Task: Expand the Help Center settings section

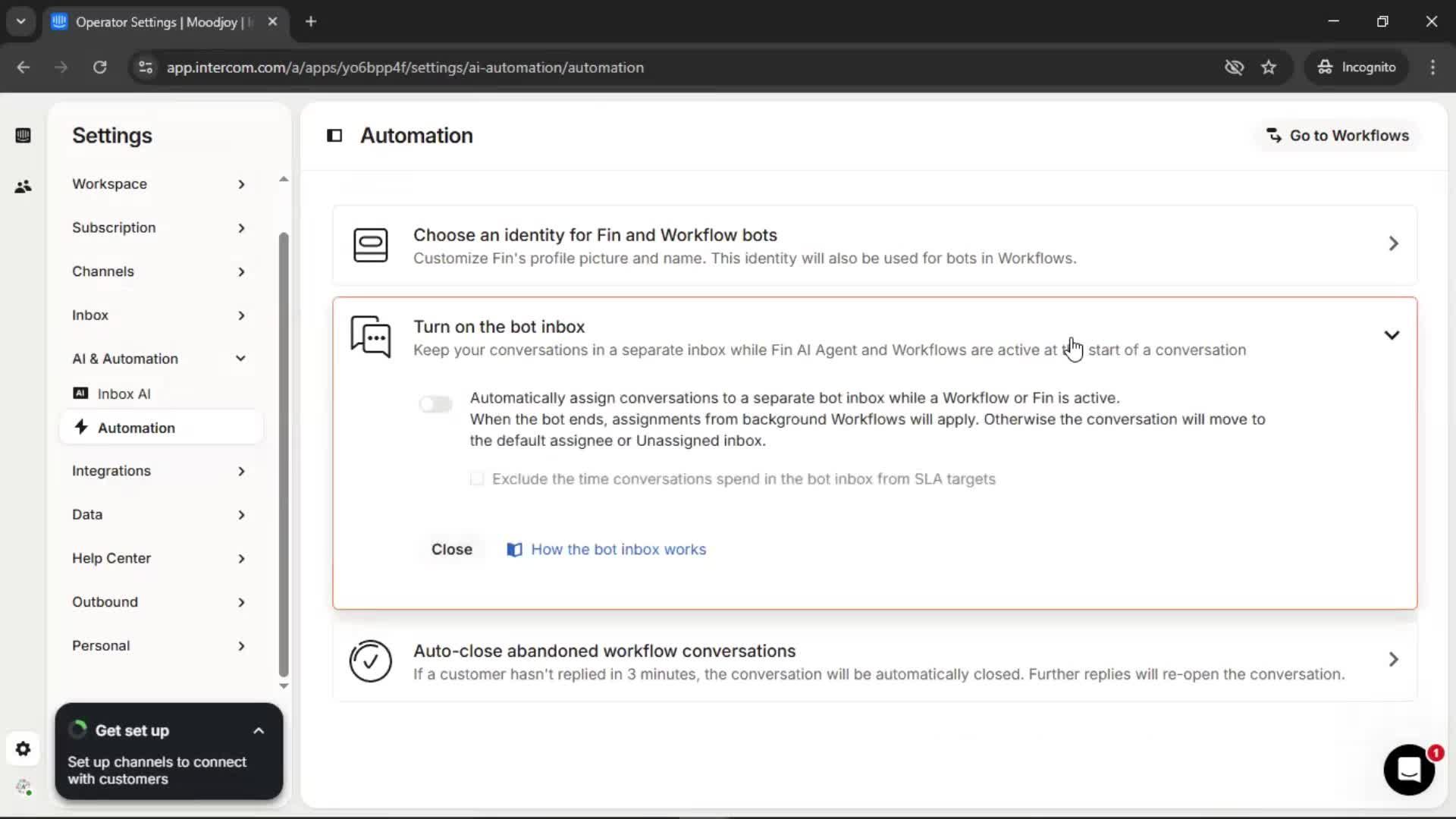Action: pos(159,559)
